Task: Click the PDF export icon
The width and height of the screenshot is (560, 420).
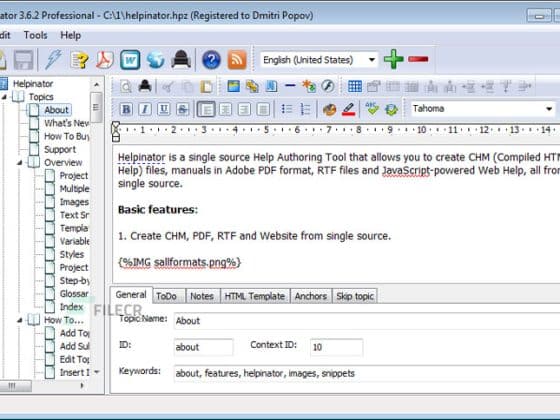Action: pyautogui.click(x=104, y=60)
